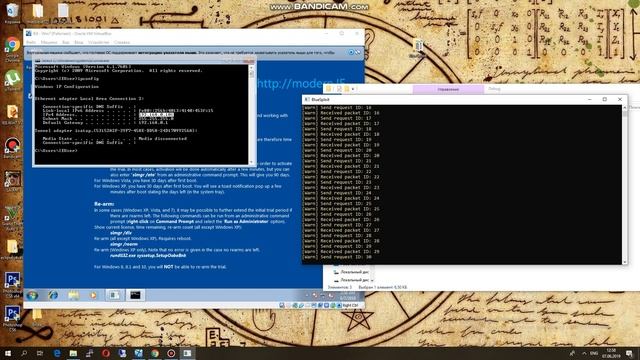Open Chrome from the host taskbar
The image size is (640, 360).
click(155, 353)
